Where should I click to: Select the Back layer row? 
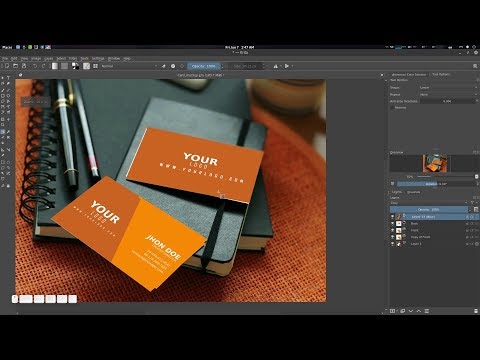click(434, 224)
